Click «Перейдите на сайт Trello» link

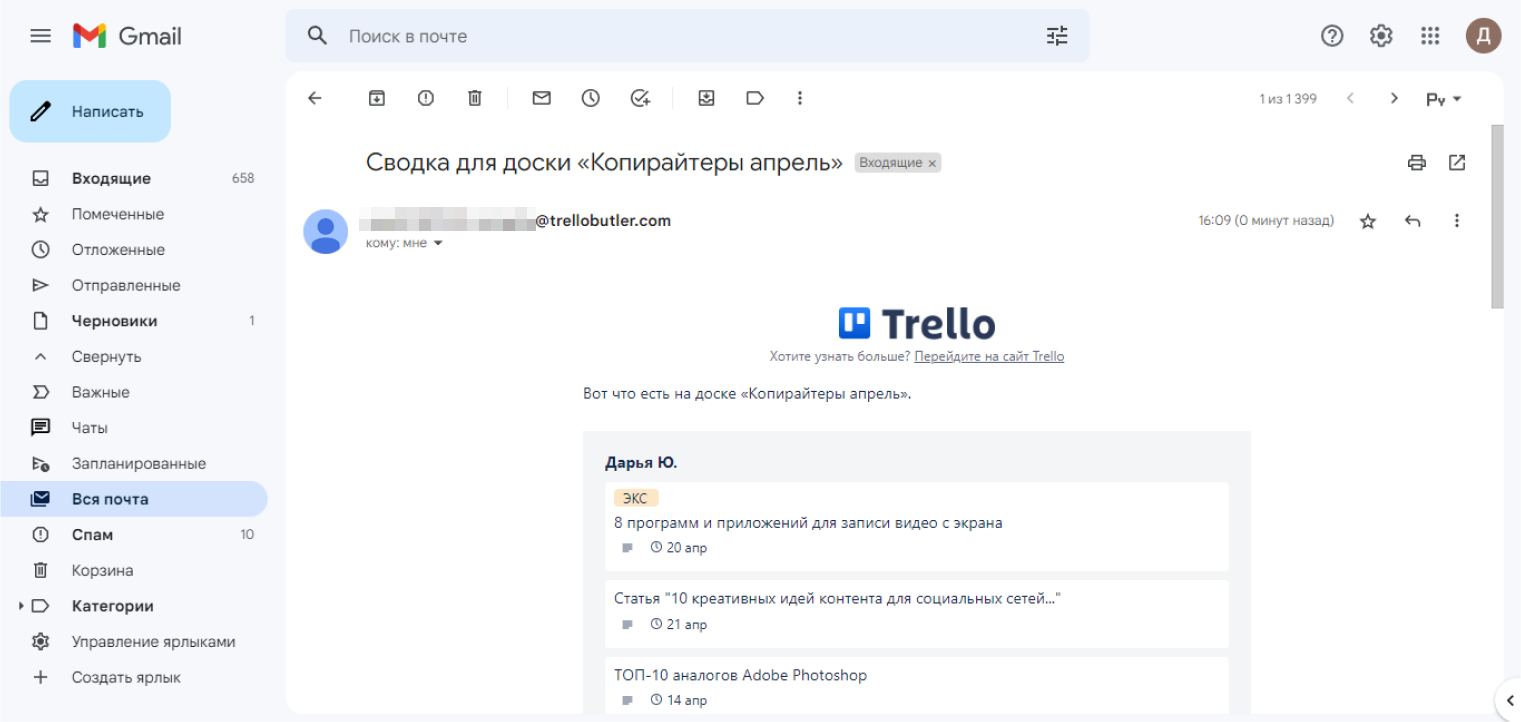point(989,356)
